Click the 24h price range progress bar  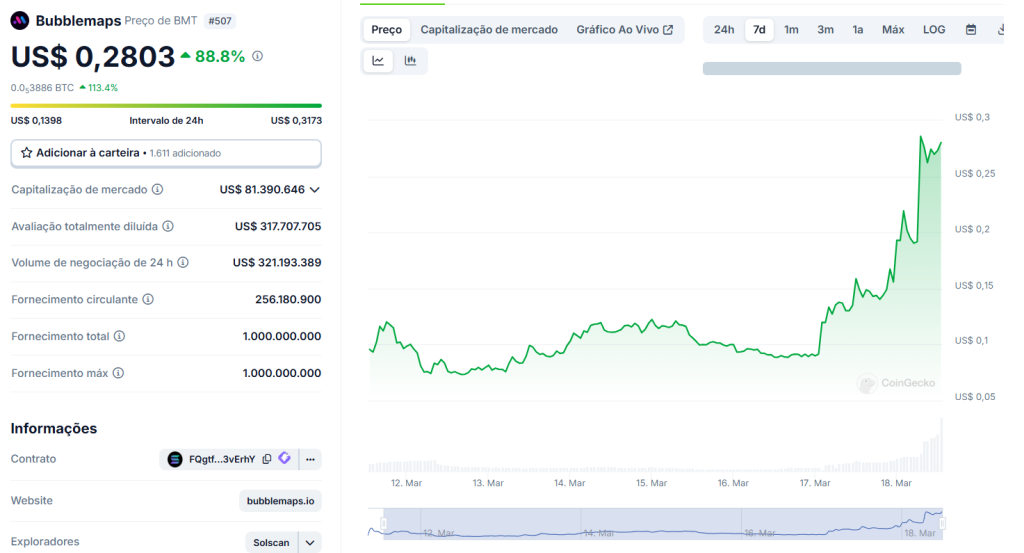166,105
